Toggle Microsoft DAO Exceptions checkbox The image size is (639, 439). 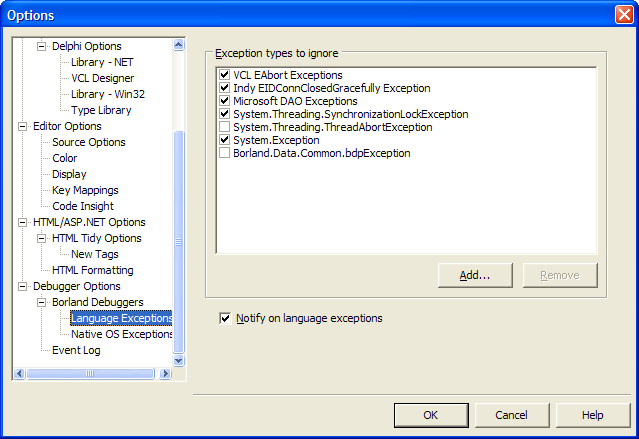[x=225, y=101]
